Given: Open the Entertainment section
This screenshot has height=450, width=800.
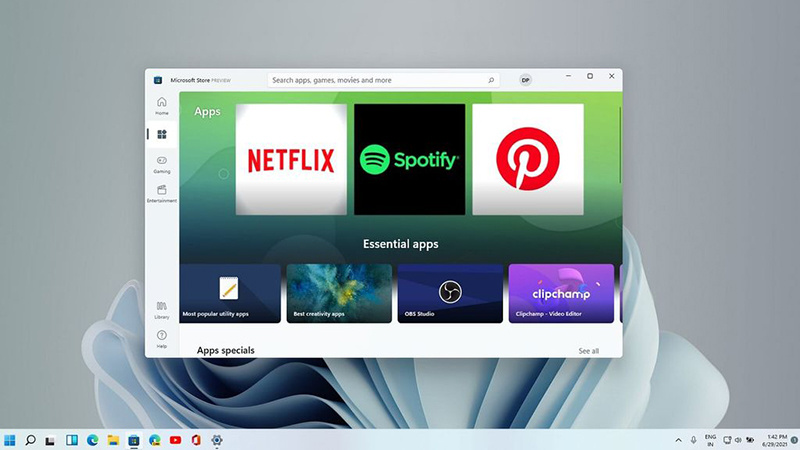Looking at the screenshot, I should click(162, 194).
